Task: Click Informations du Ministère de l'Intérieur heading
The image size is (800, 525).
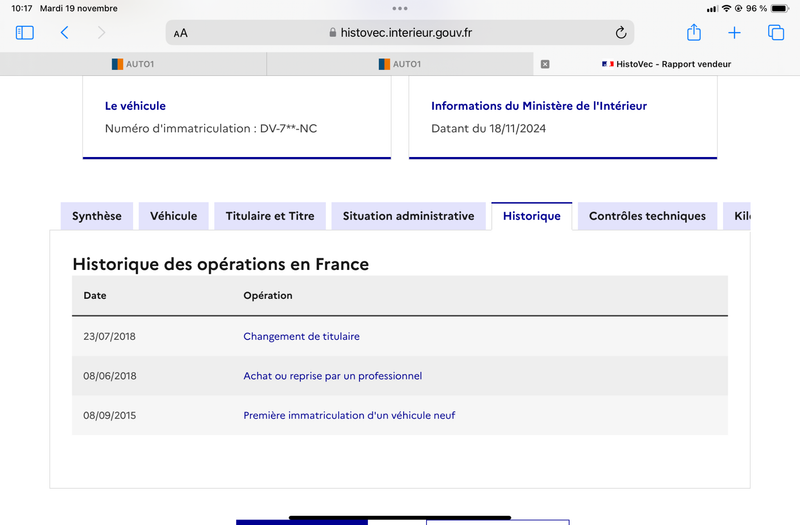Action: pyautogui.click(x=539, y=106)
